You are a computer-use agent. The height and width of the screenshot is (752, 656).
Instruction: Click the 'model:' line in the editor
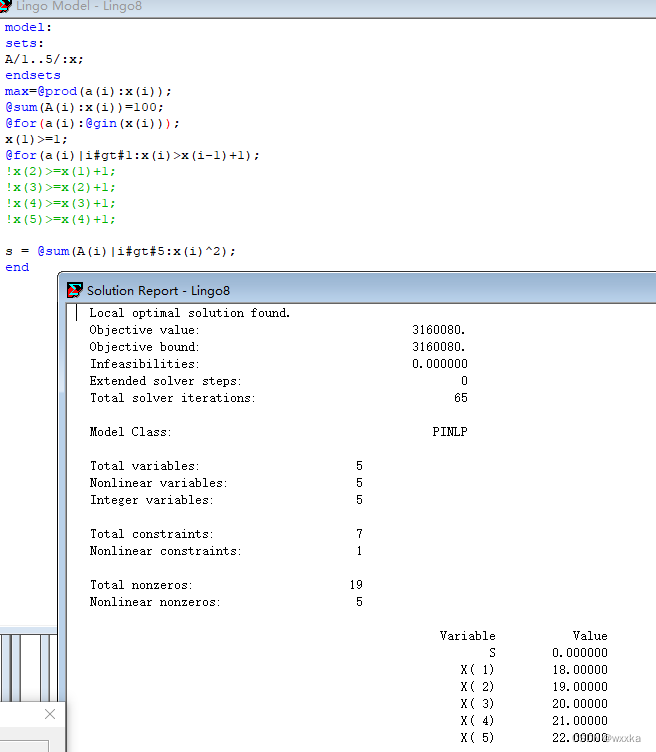[28, 27]
